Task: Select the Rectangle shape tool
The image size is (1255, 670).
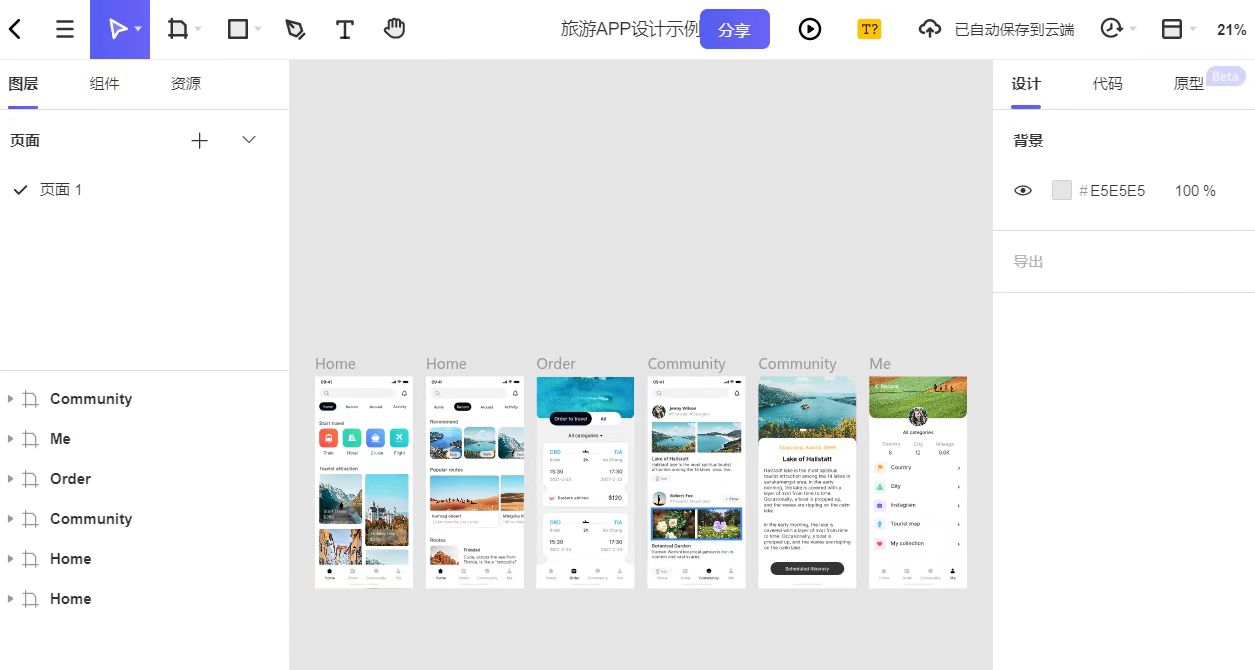Action: coord(236,29)
